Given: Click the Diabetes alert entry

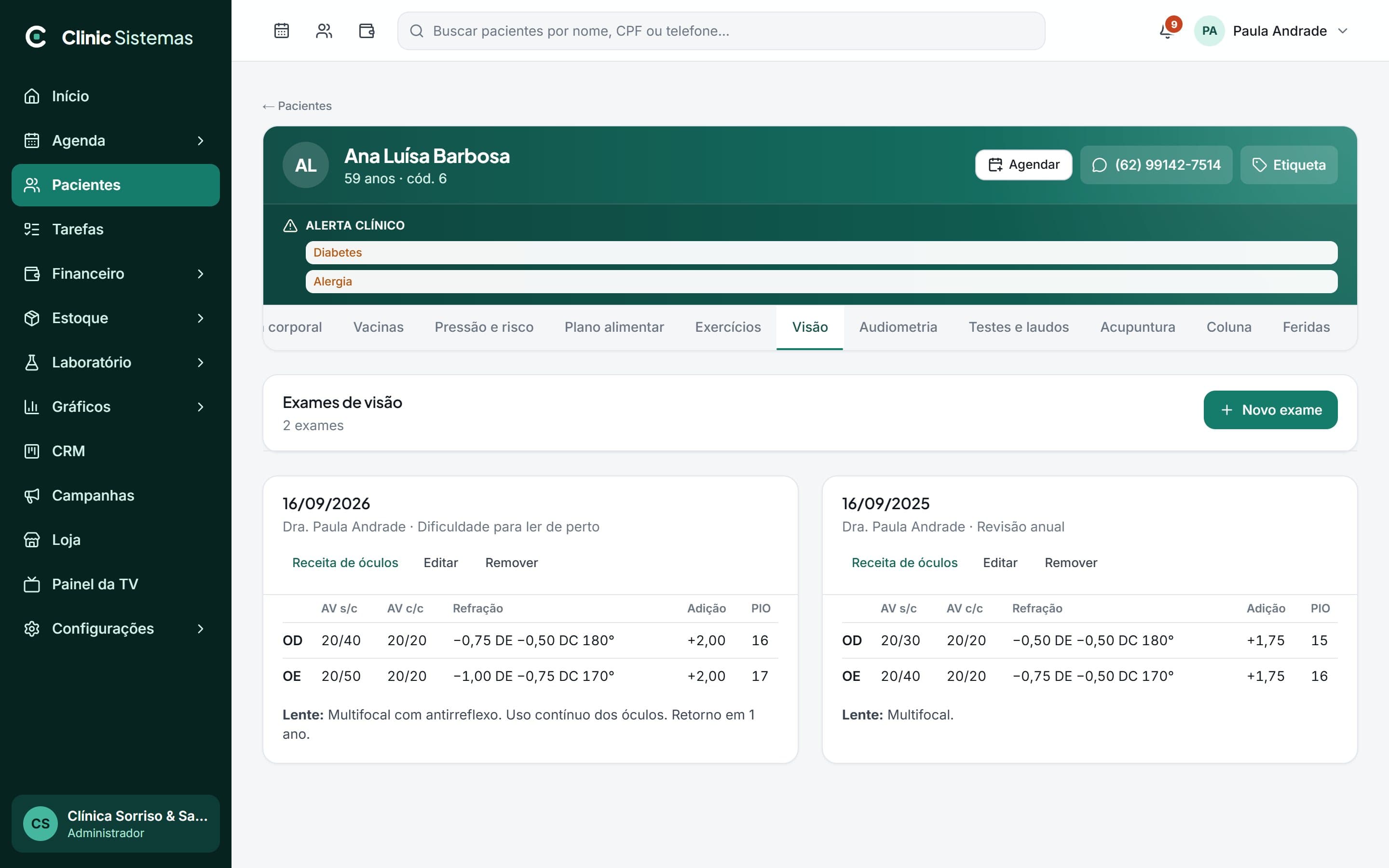Looking at the screenshot, I should click(821, 253).
